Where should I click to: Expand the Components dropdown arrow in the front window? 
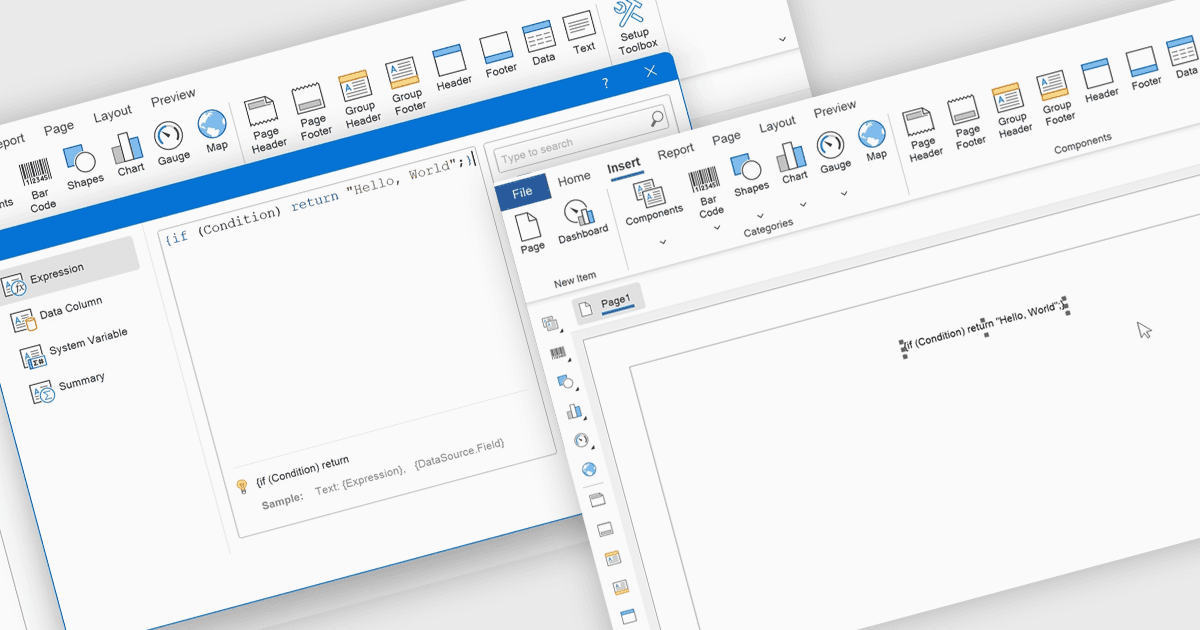tap(662, 242)
